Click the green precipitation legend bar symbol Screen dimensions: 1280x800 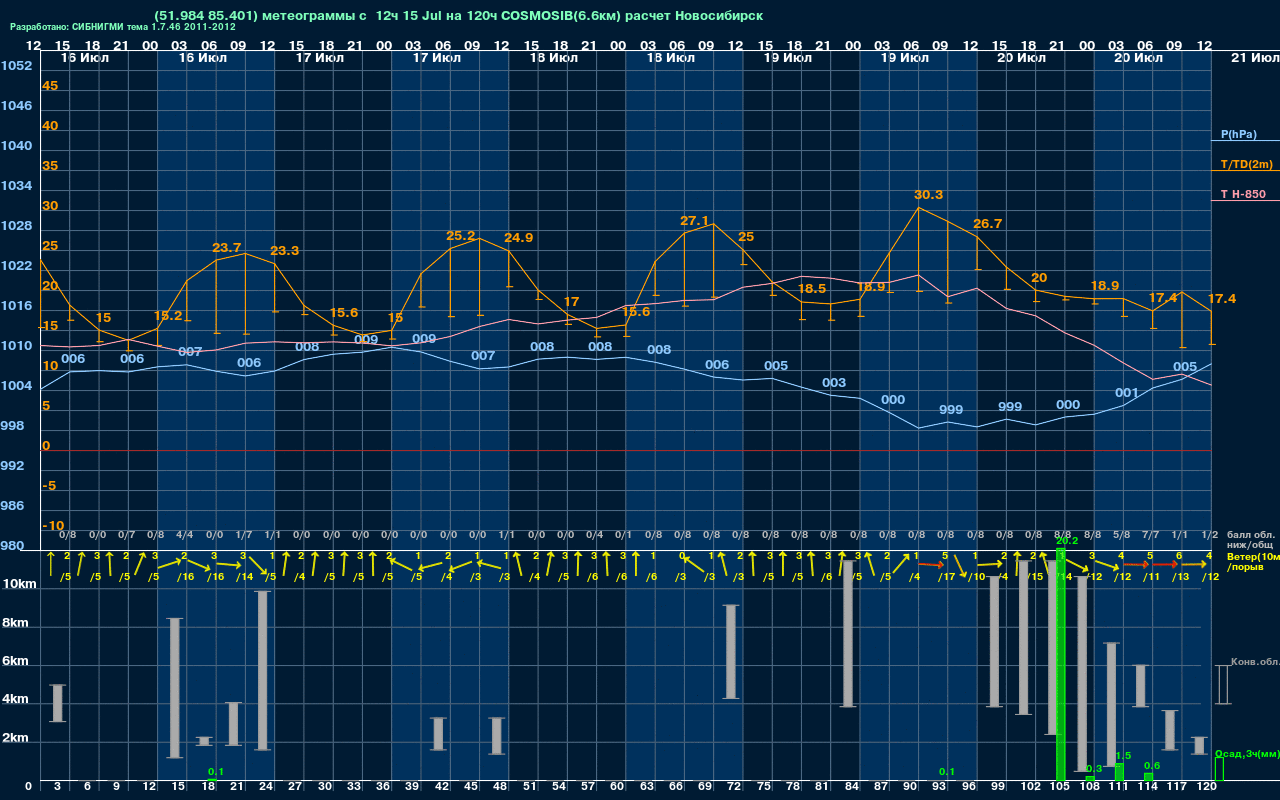pyautogui.click(x=1219, y=769)
